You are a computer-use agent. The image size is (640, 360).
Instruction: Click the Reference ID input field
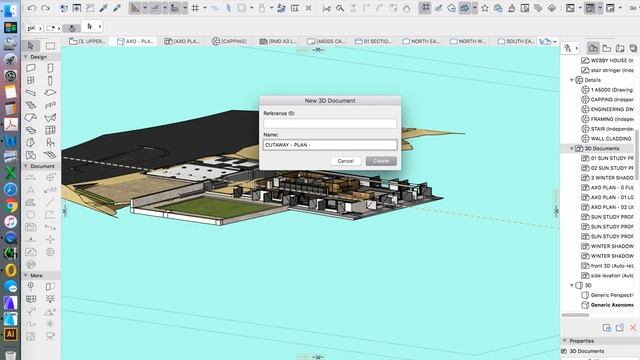point(330,124)
